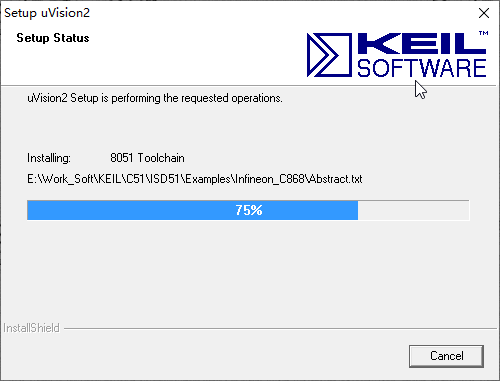
Task: Click the separator line beside InstallShield
Action: tap(280, 329)
